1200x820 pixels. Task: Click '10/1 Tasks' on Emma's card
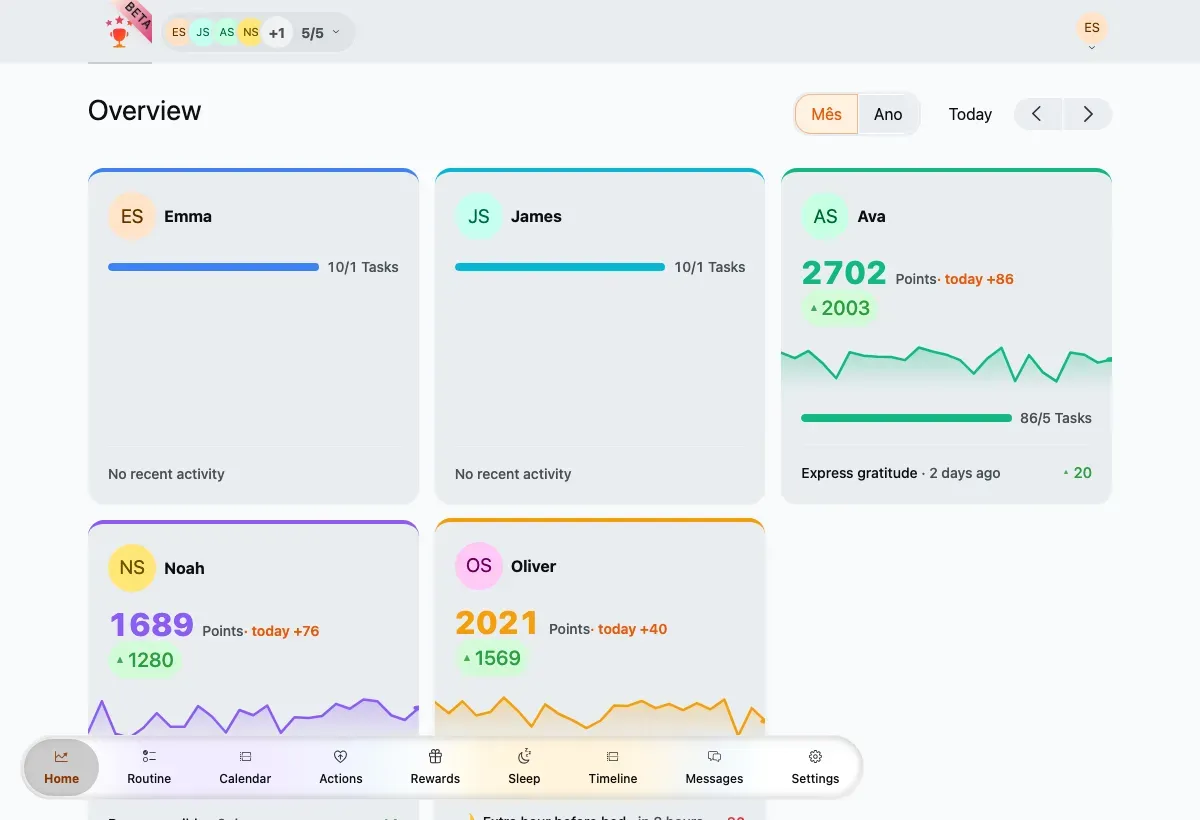click(x=363, y=267)
